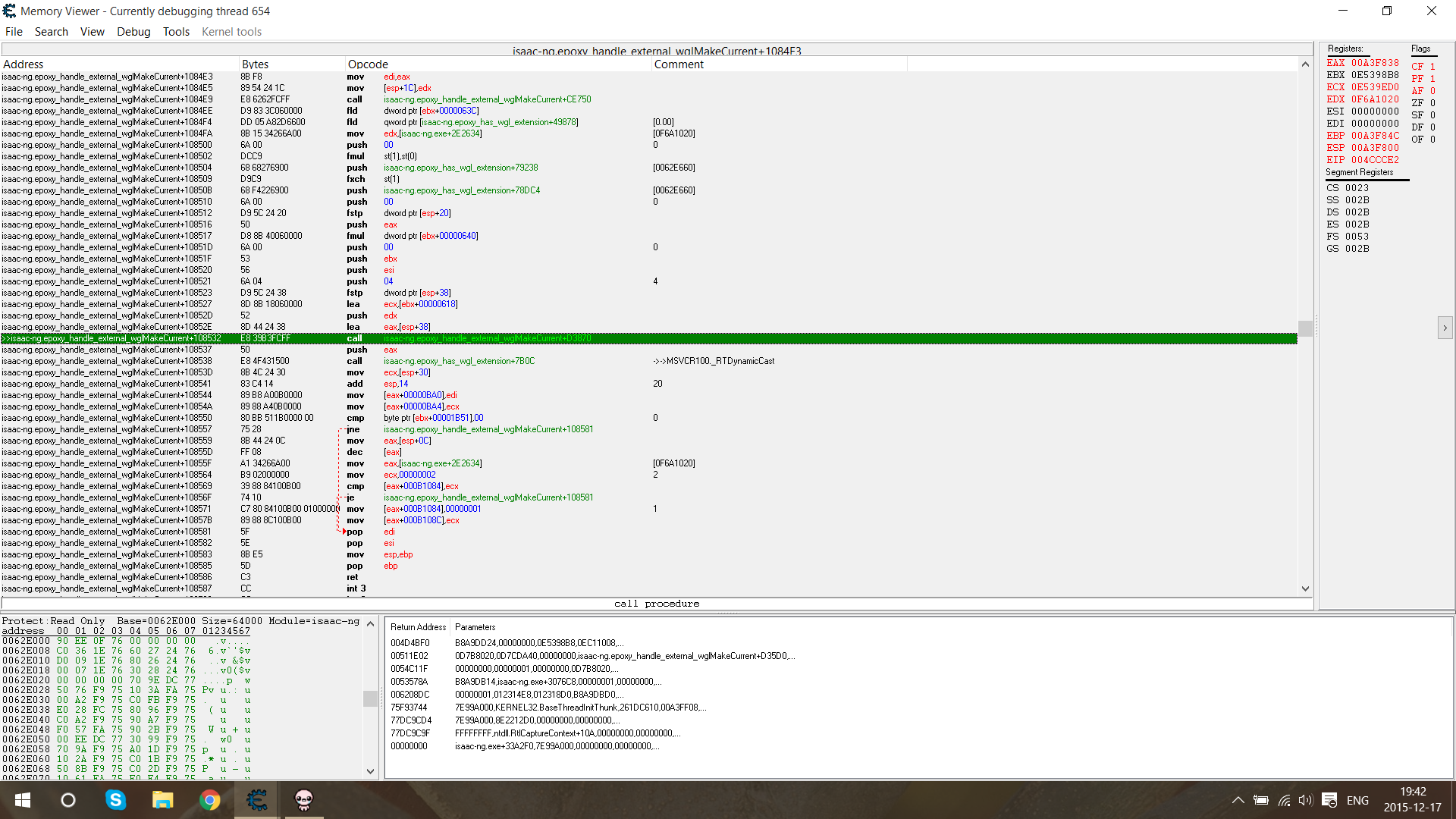Toggle the OF flag value
This screenshot has height=819, width=1456.
click(x=1432, y=140)
